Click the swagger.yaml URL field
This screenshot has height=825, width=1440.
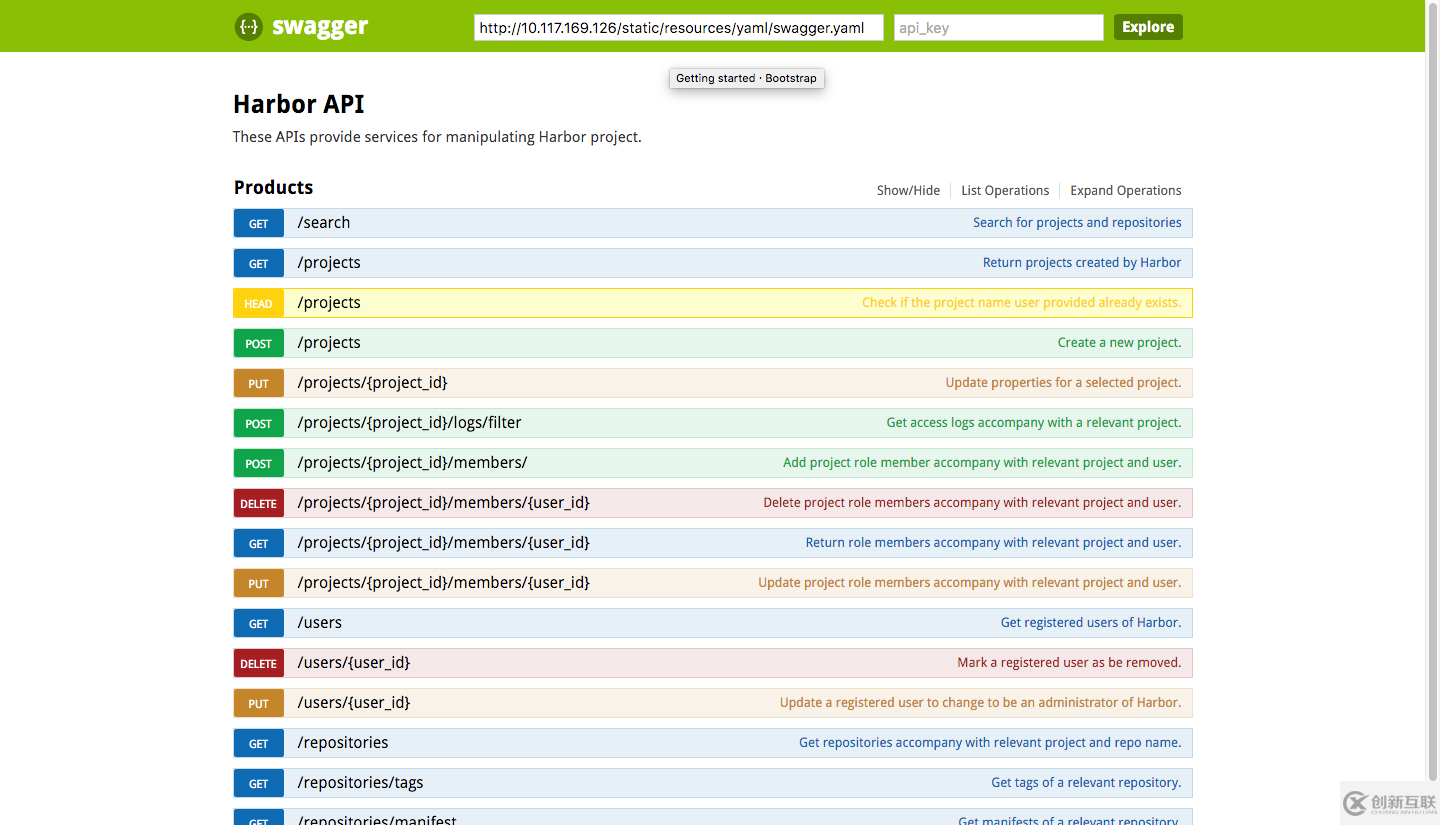pos(677,27)
